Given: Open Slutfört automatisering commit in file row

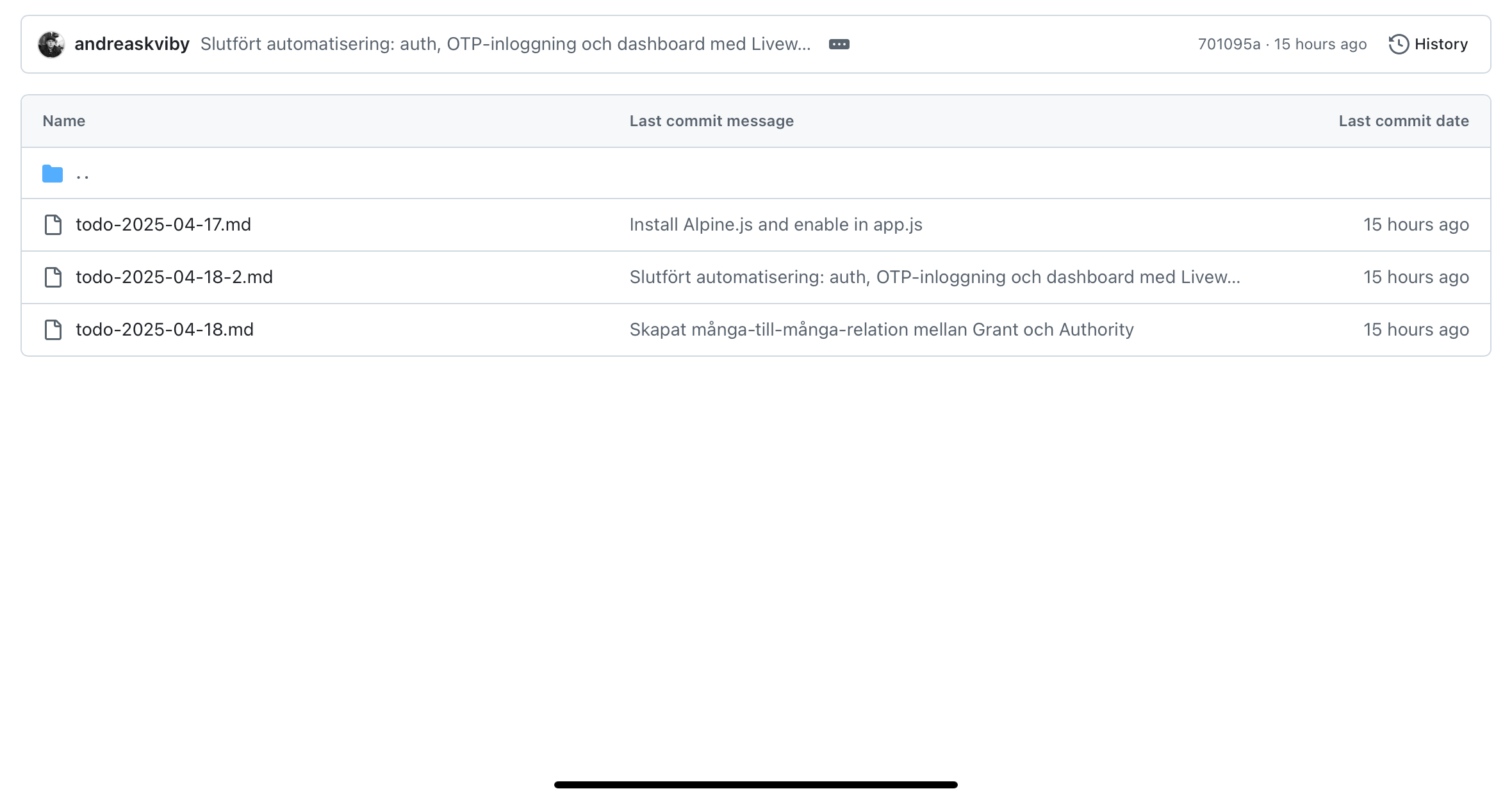Looking at the screenshot, I should click(935, 277).
